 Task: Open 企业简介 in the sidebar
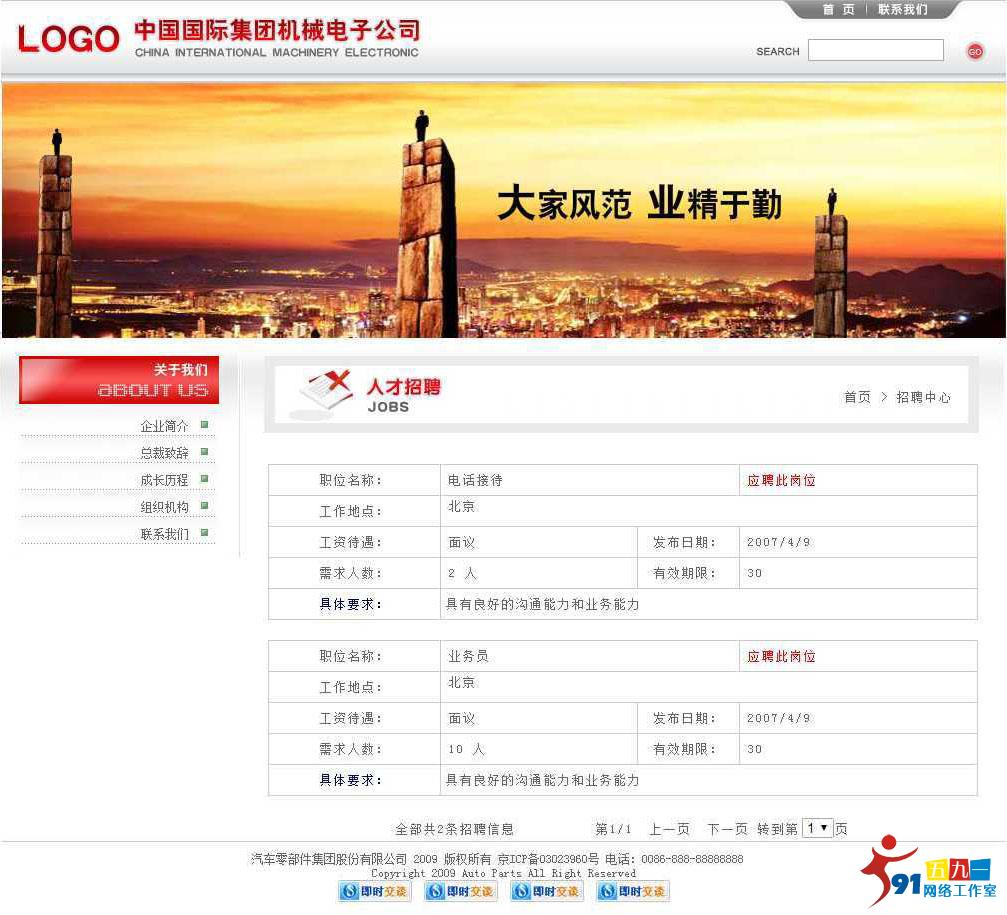(x=164, y=426)
